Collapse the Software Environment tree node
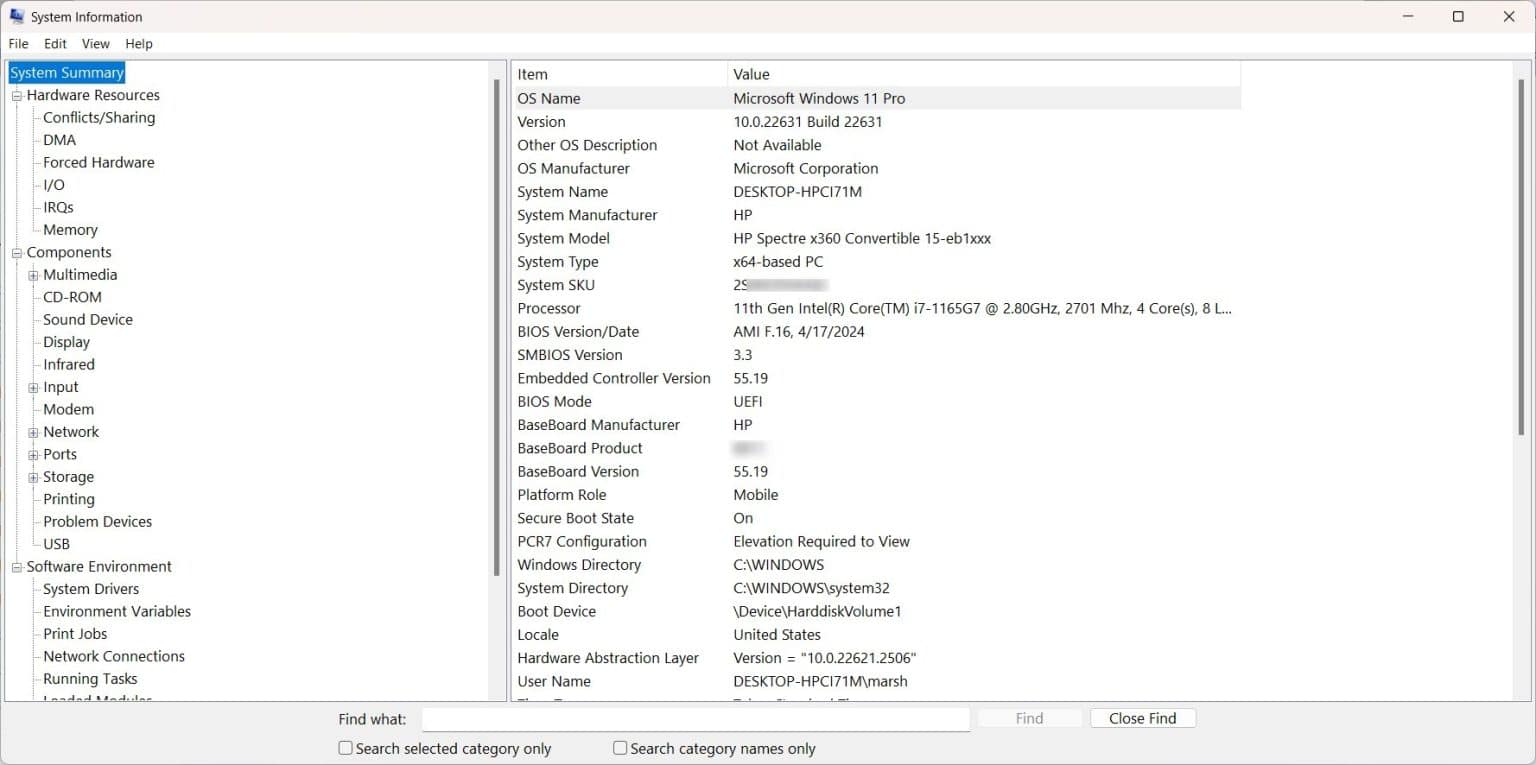Viewport: 1536px width, 765px height. (15, 566)
